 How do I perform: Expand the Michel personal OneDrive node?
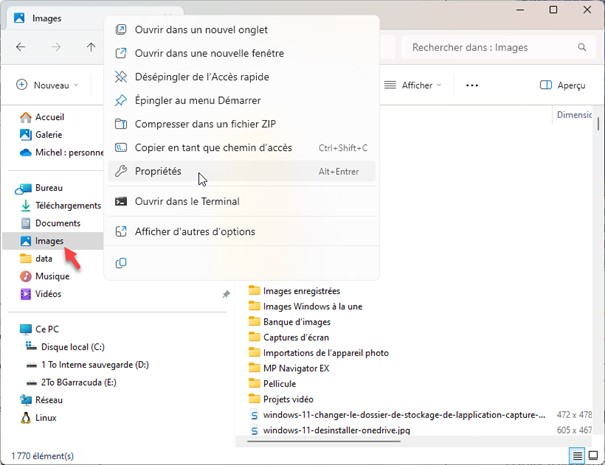click(x=8, y=153)
